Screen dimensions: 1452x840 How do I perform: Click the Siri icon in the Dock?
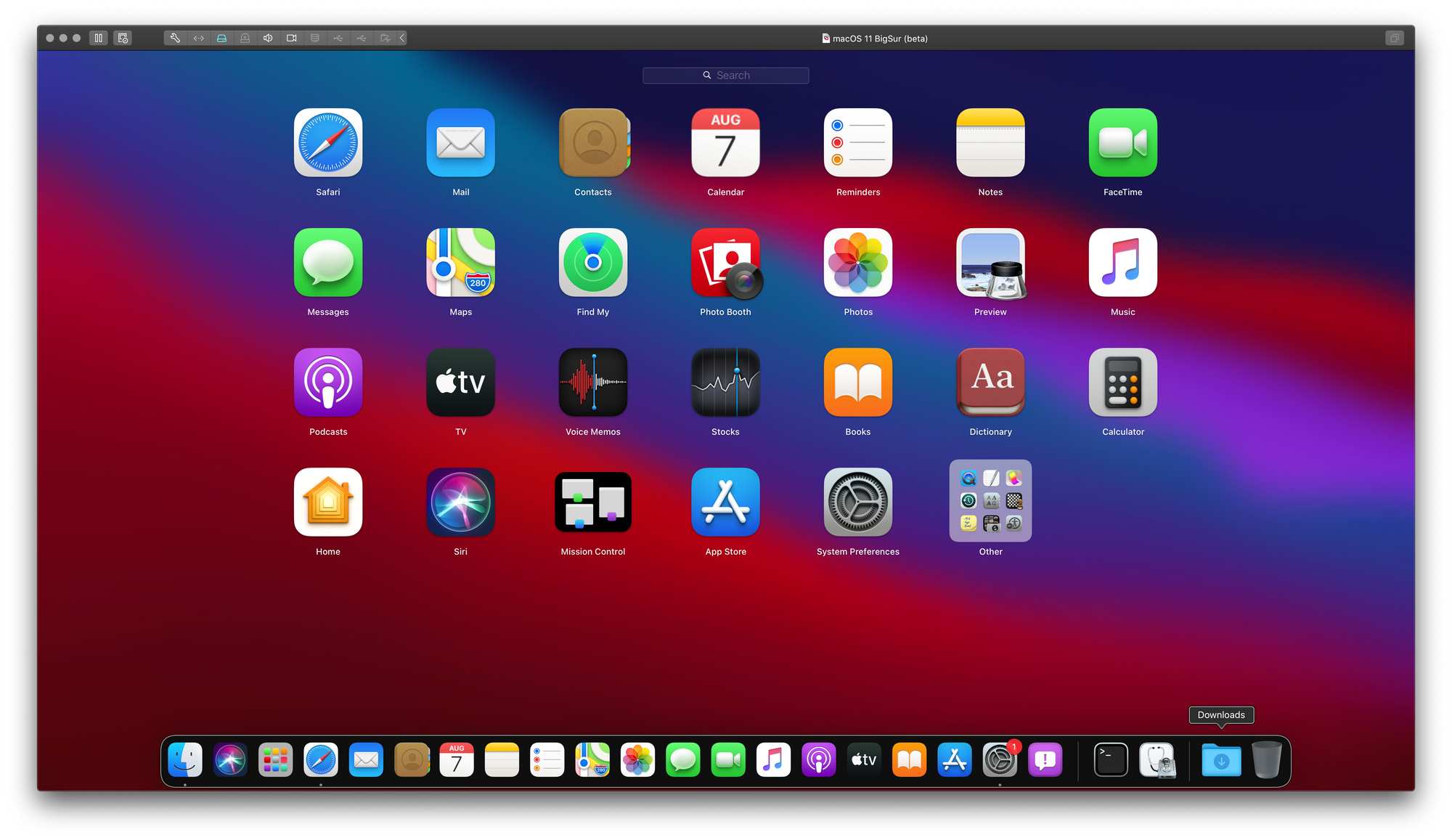(x=230, y=760)
